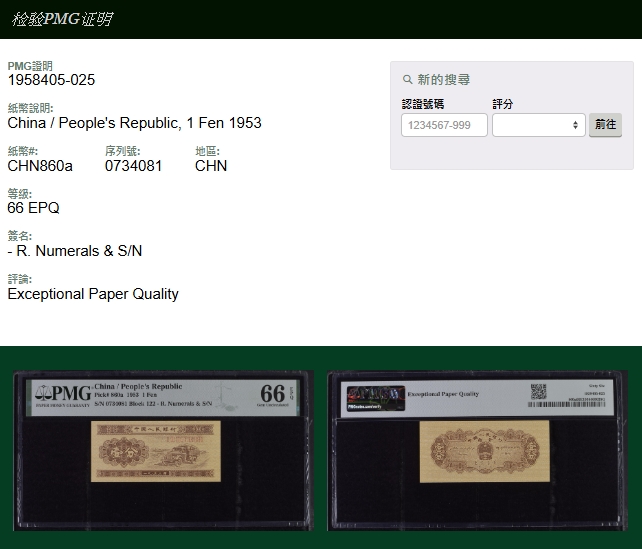Click the 前往 go button
Screen dimensions: 642x549
pyautogui.click(x=605, y=125)
